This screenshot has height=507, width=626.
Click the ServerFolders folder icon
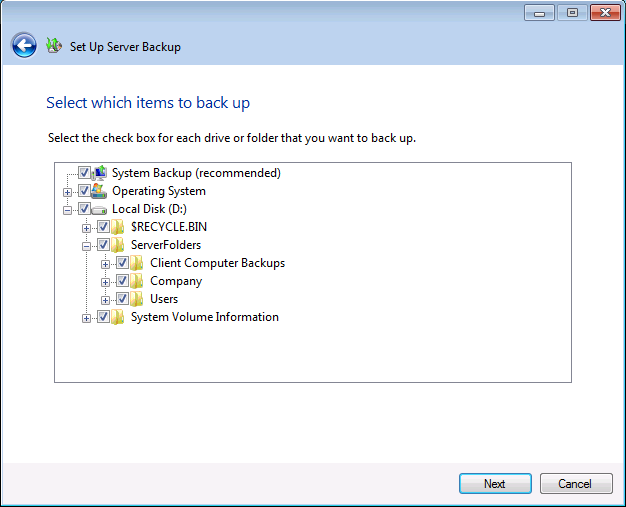point(119,245)
